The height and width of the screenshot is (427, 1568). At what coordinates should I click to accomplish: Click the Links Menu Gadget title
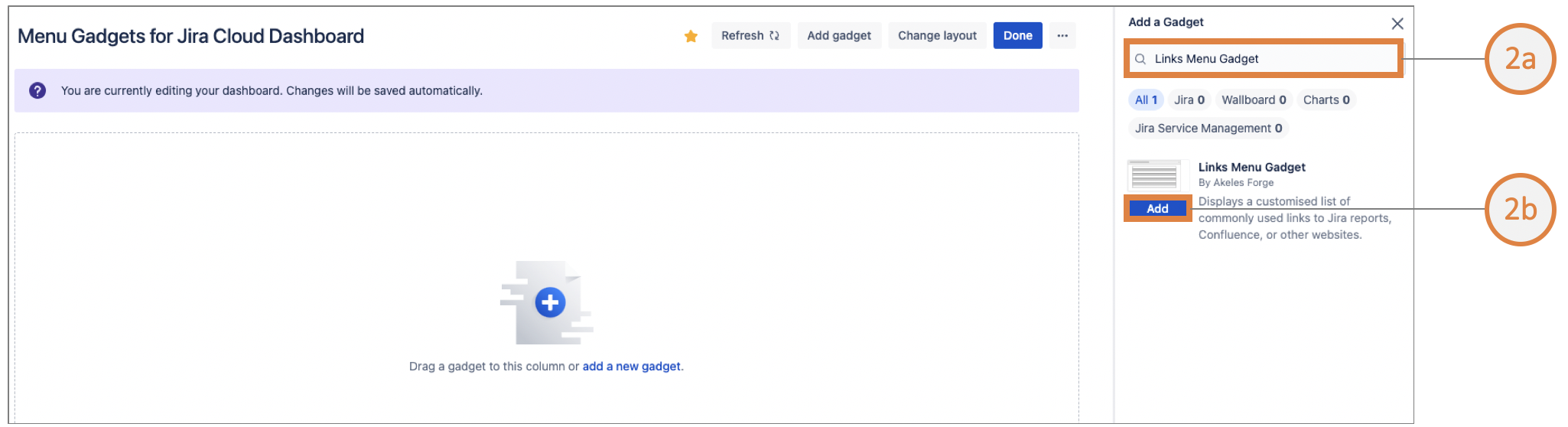tap(1251, 168)
